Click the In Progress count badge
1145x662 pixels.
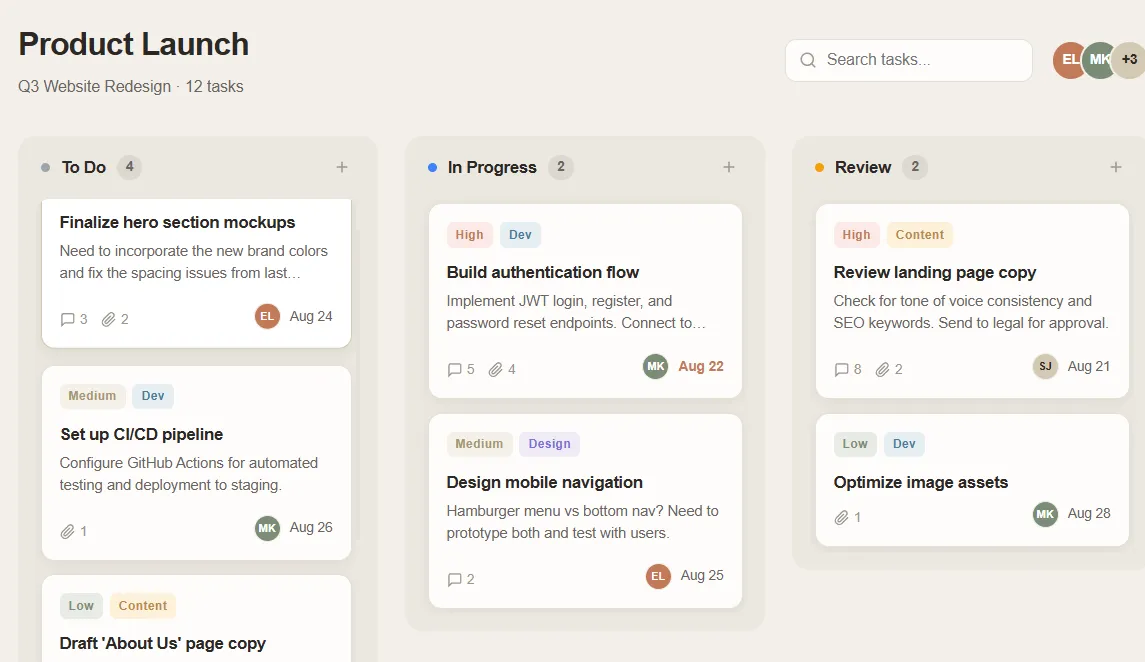pyautogui.click(x=561, y=167)
